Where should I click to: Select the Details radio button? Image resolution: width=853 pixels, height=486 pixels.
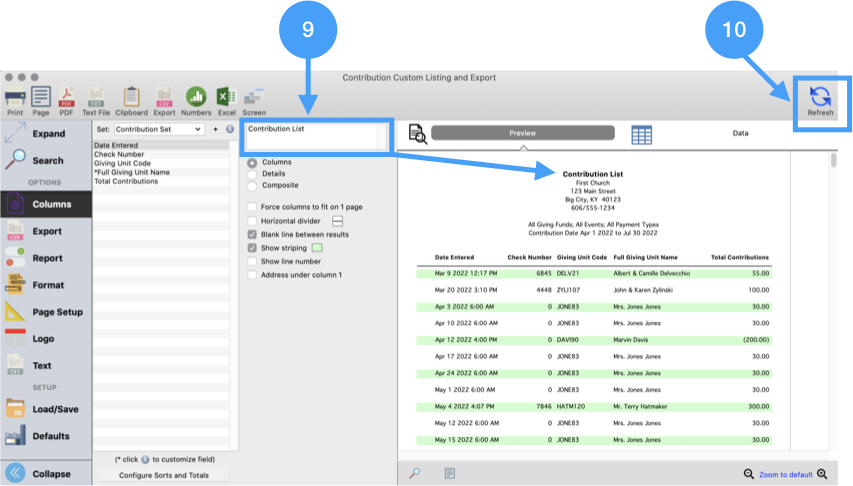click(252, 174)
